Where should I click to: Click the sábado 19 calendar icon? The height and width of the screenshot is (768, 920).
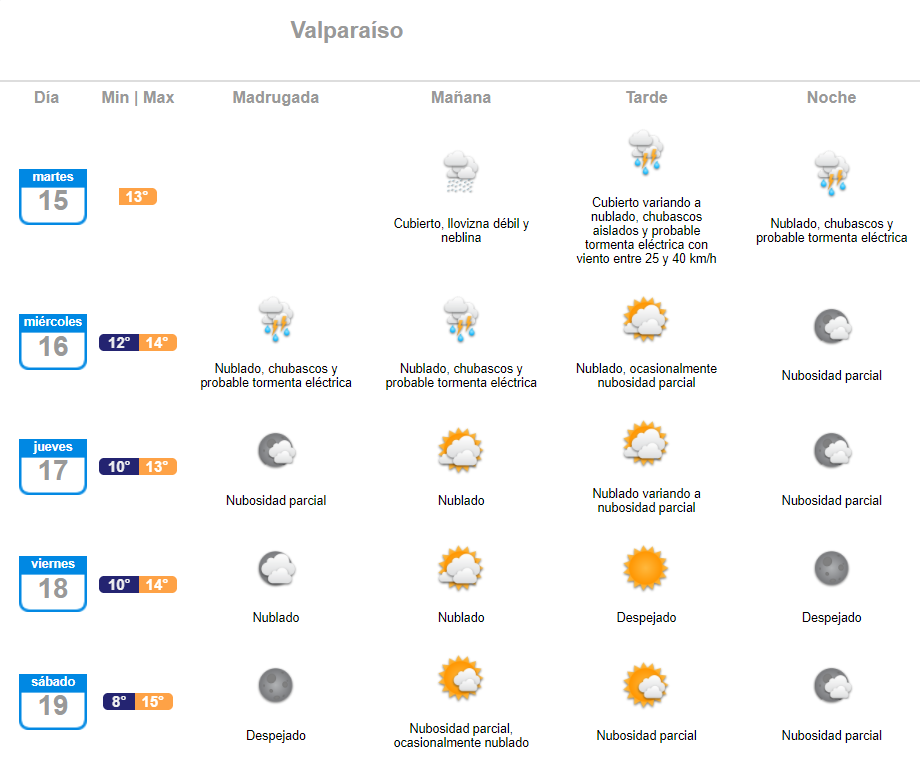tap(53, 702)
